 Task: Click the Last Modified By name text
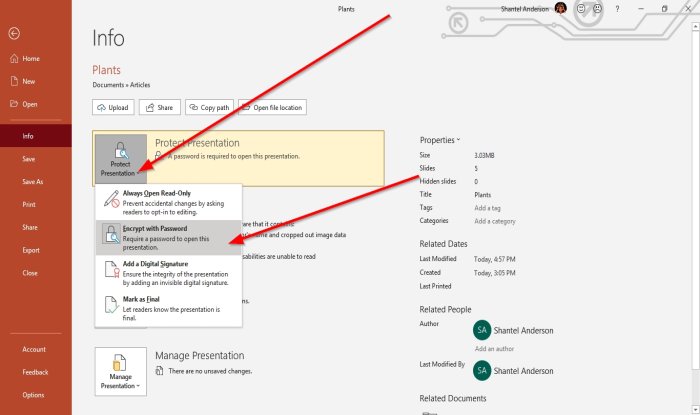(x=523, y=371)
